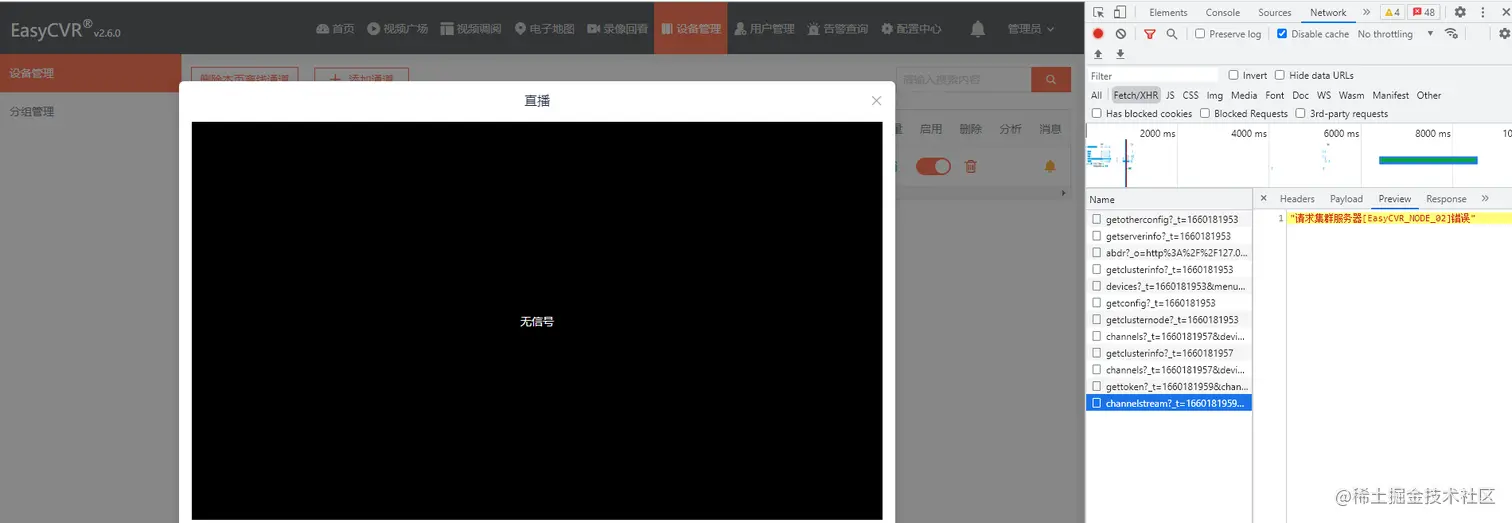1512x523 pixels.
Task: Select the getclusternode?_t=1660181953 request
Action: click(1169, 320)
